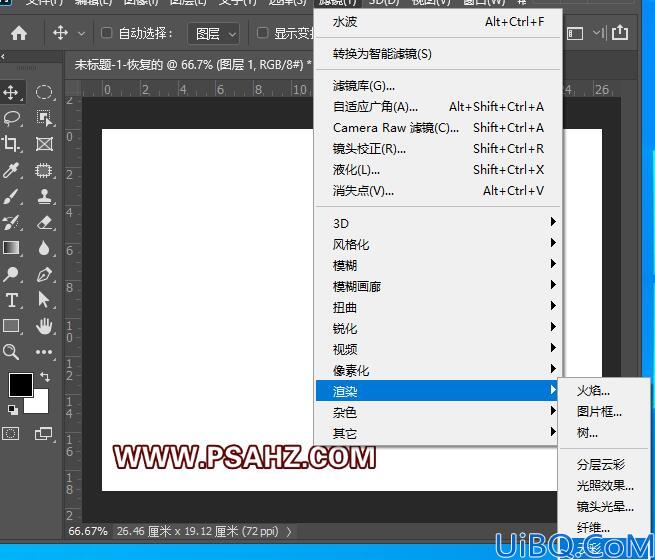
Task: Expand the 视频 submenu
Action: tap(437, 349)
